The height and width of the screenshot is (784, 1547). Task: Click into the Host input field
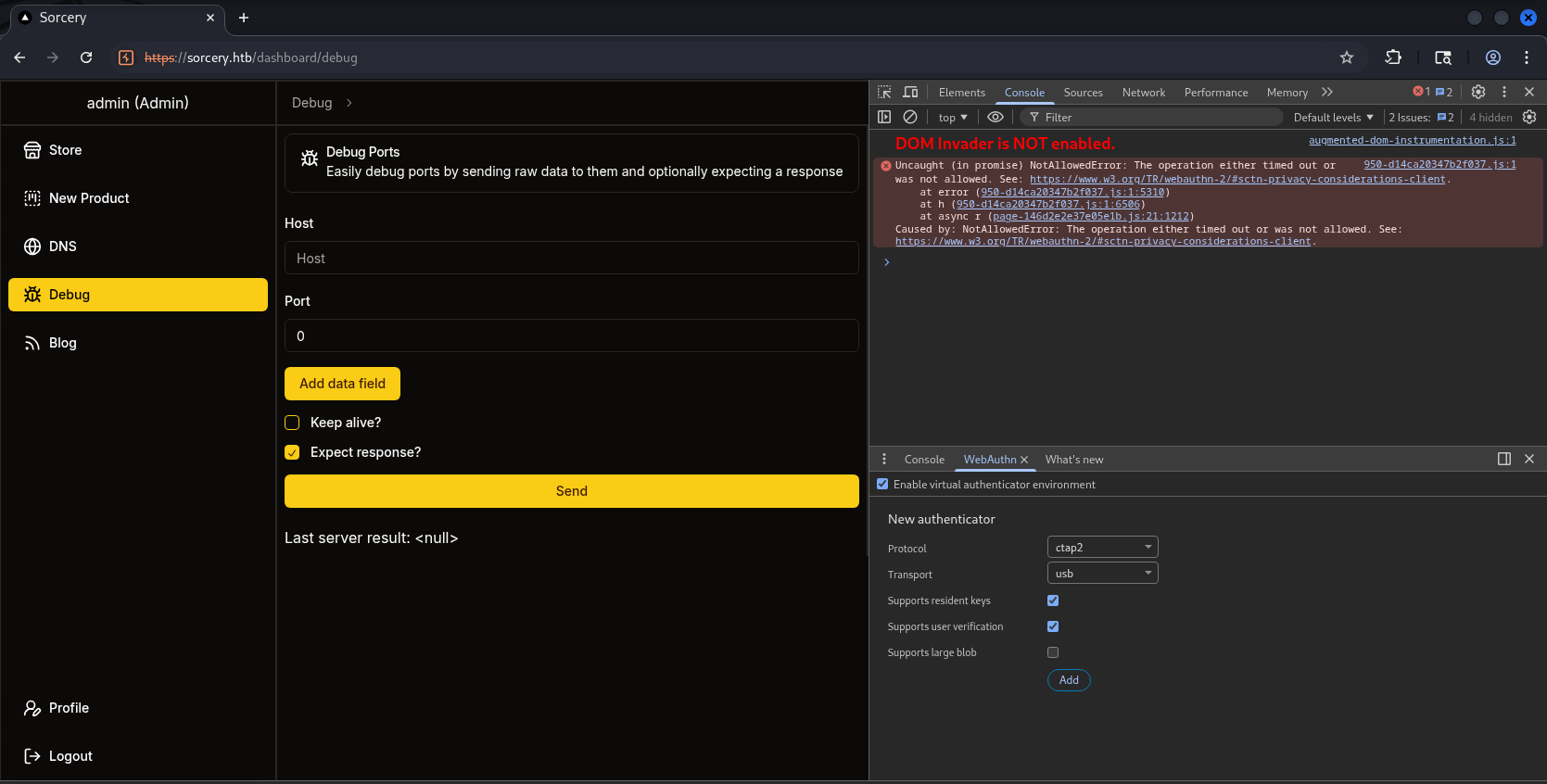[x=571, y=259]
